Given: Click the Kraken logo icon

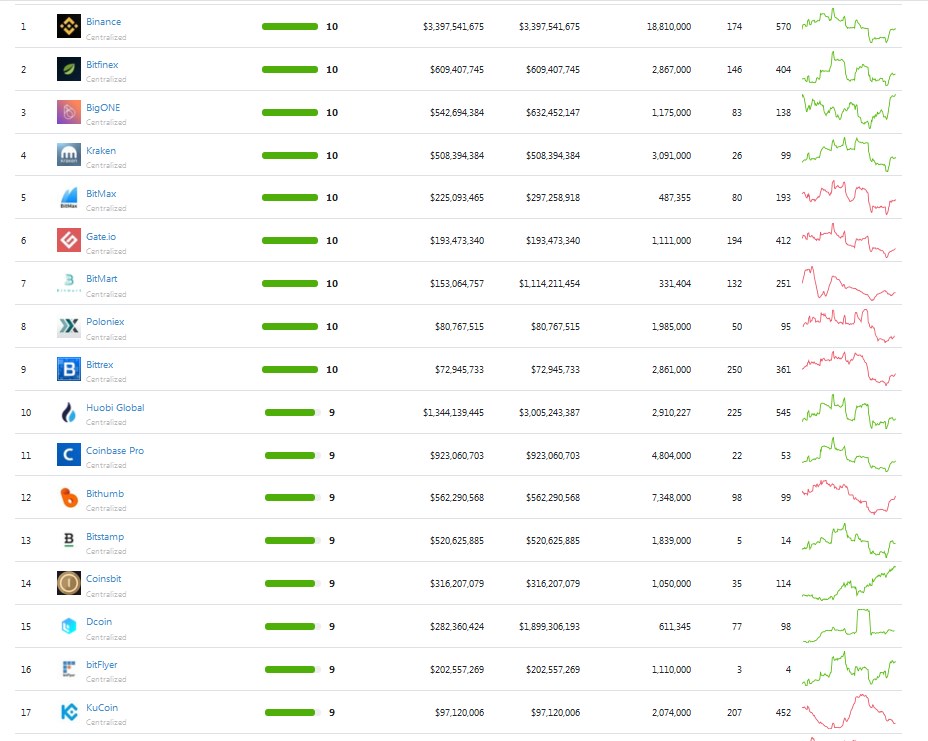Looking at the screenshot, I should [x=69, y=154].
